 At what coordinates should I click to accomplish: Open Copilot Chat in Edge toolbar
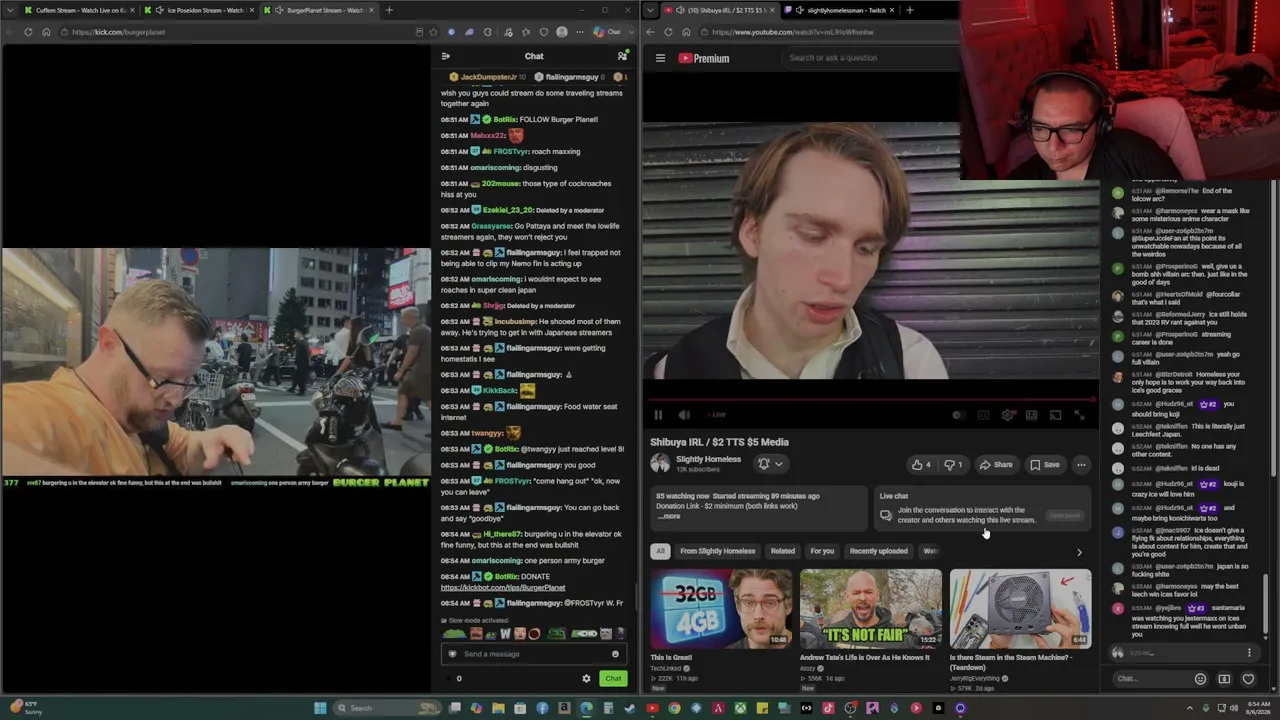coord(607,32)
